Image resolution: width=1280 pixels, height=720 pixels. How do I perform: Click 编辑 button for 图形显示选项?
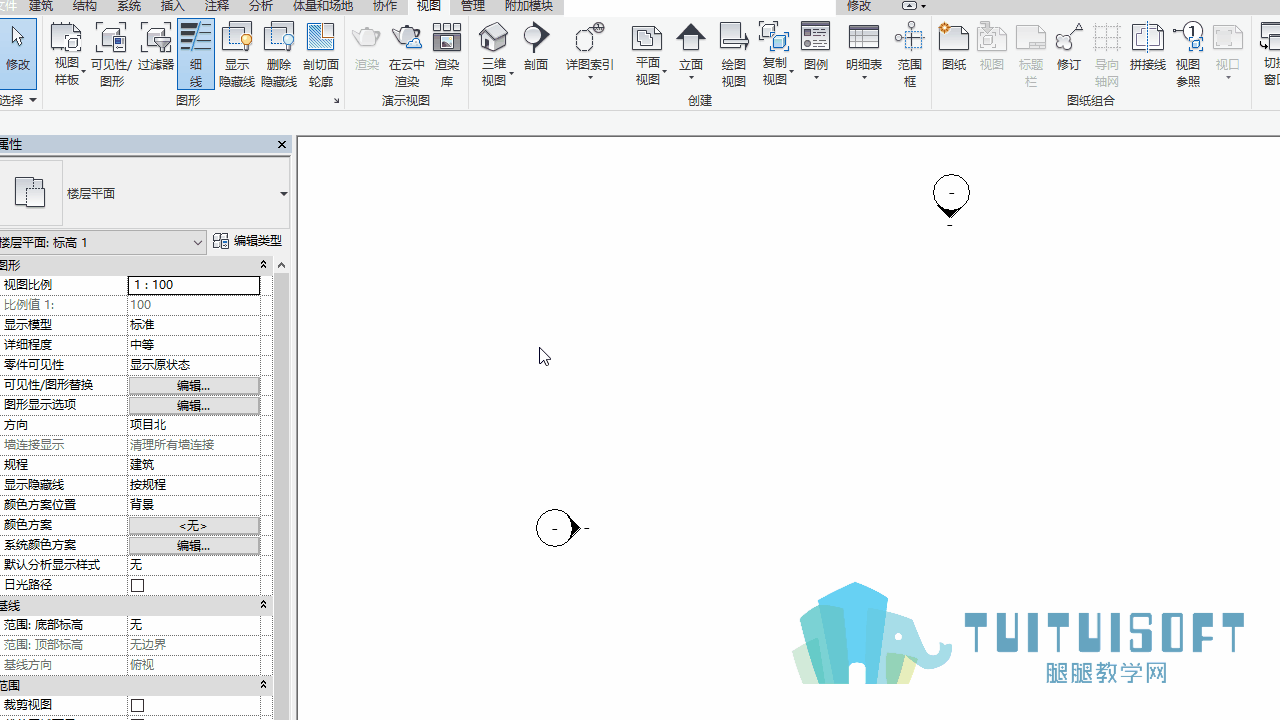[194, 405]
